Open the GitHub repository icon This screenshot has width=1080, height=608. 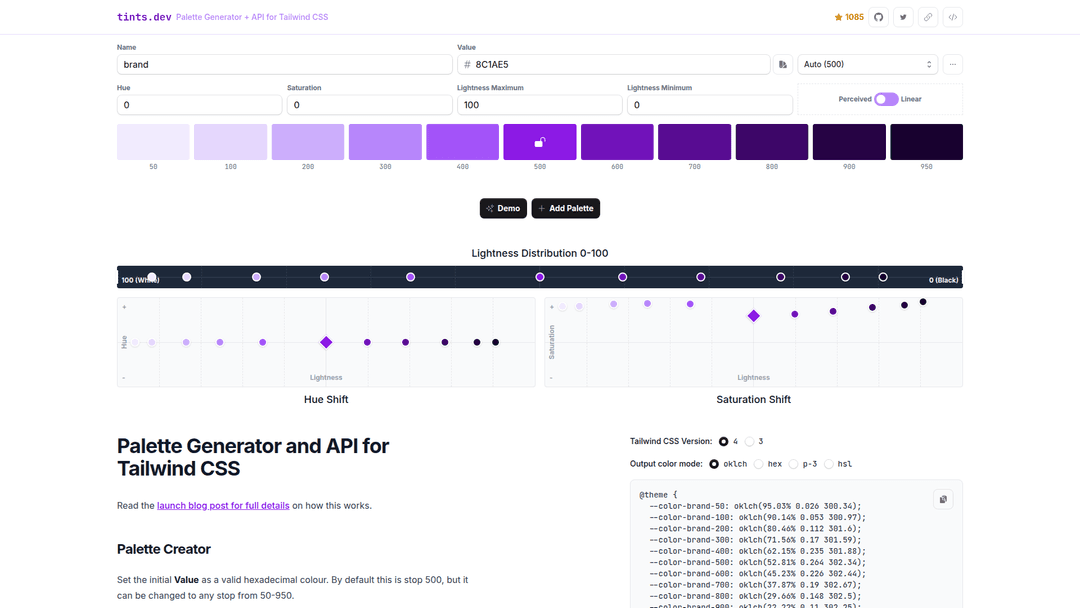pyautogui.click(x=879, y=17)
